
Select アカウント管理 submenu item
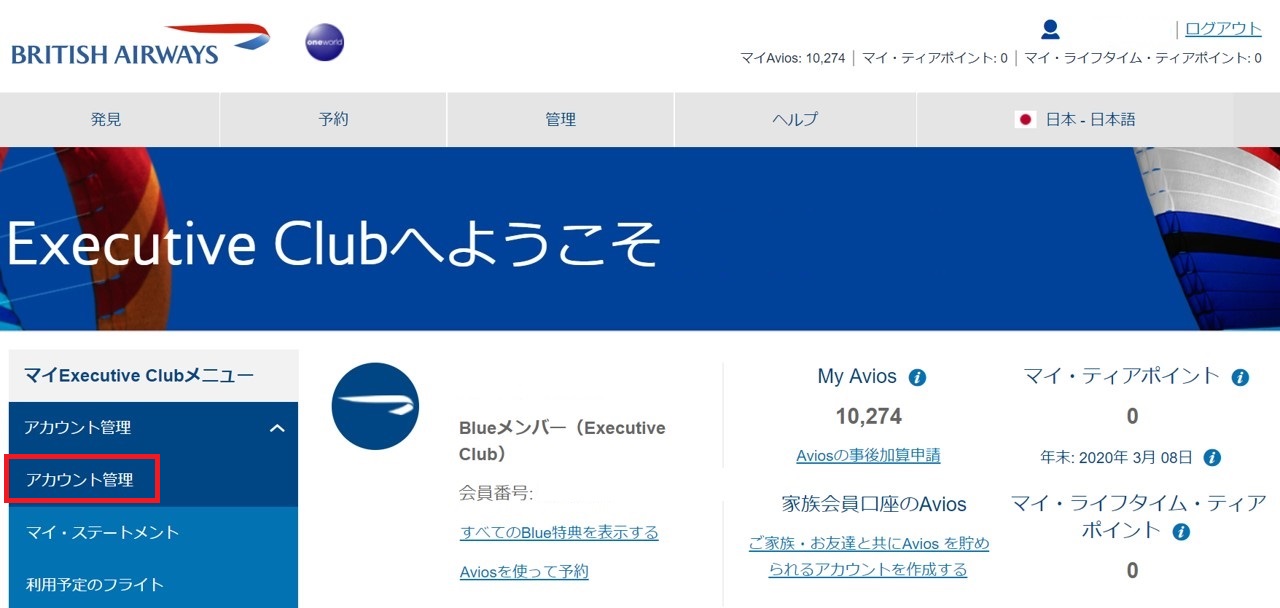coord(80,480)
